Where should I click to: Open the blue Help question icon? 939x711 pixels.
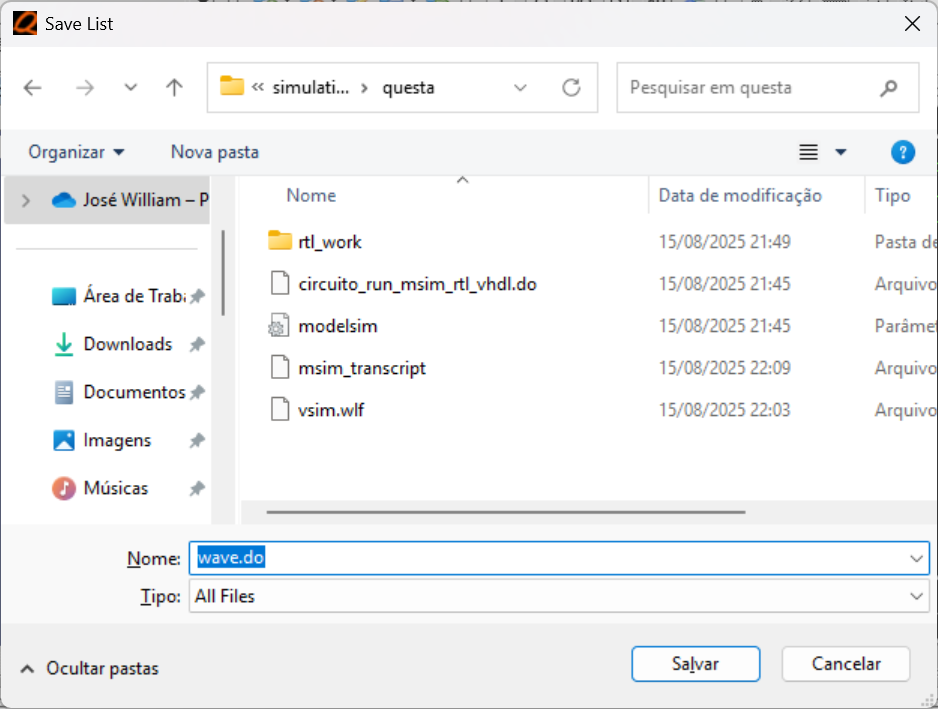(902, 152)
